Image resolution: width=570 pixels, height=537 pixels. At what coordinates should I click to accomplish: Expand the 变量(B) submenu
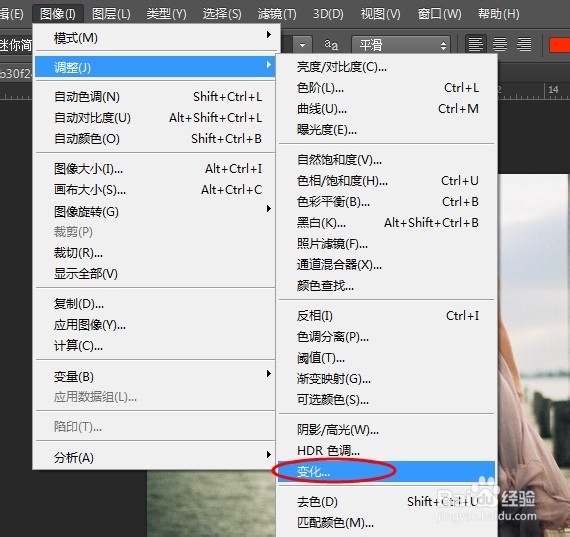click(155, 376)
